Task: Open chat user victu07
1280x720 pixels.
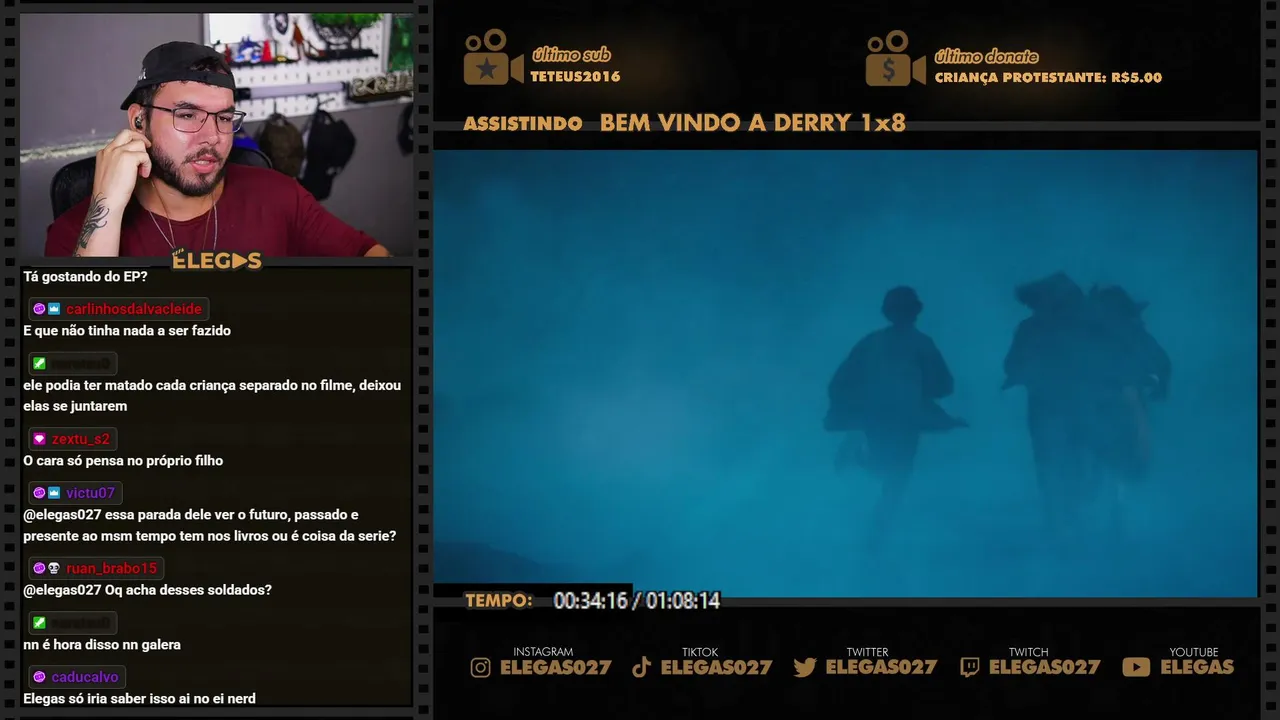Action: click(x=91, y=493)
